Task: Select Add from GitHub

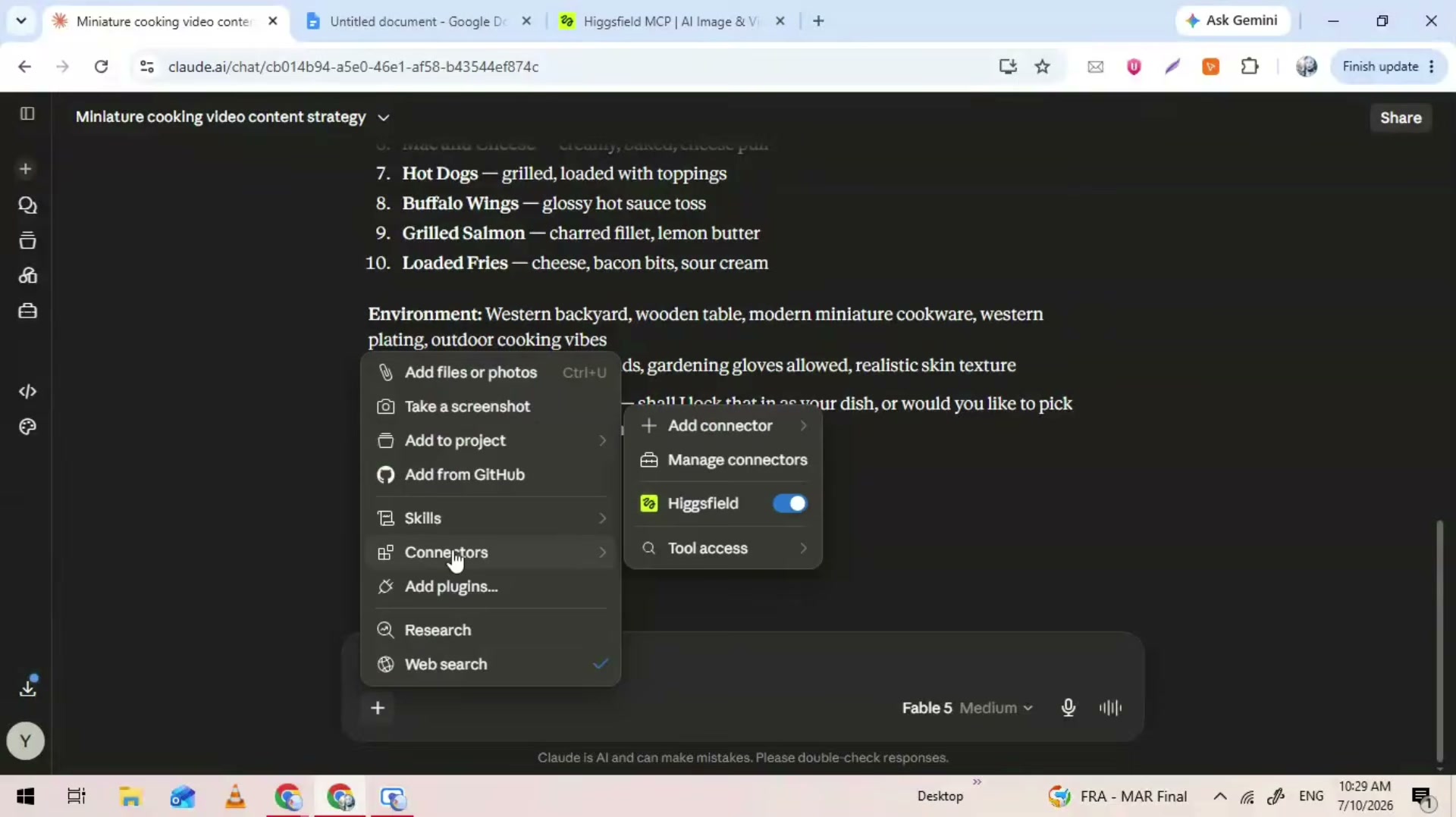Action: click(491, 474)
